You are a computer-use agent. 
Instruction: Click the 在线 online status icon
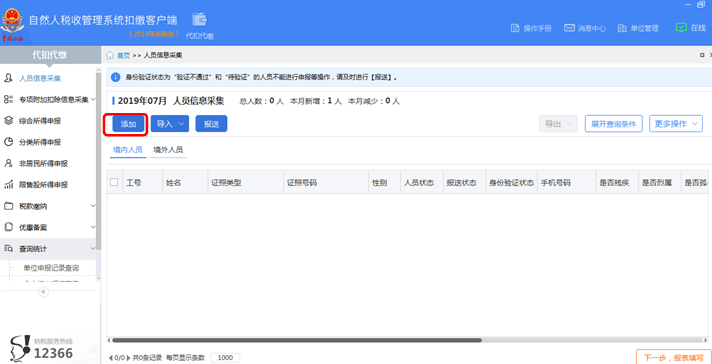click(681, 28)
